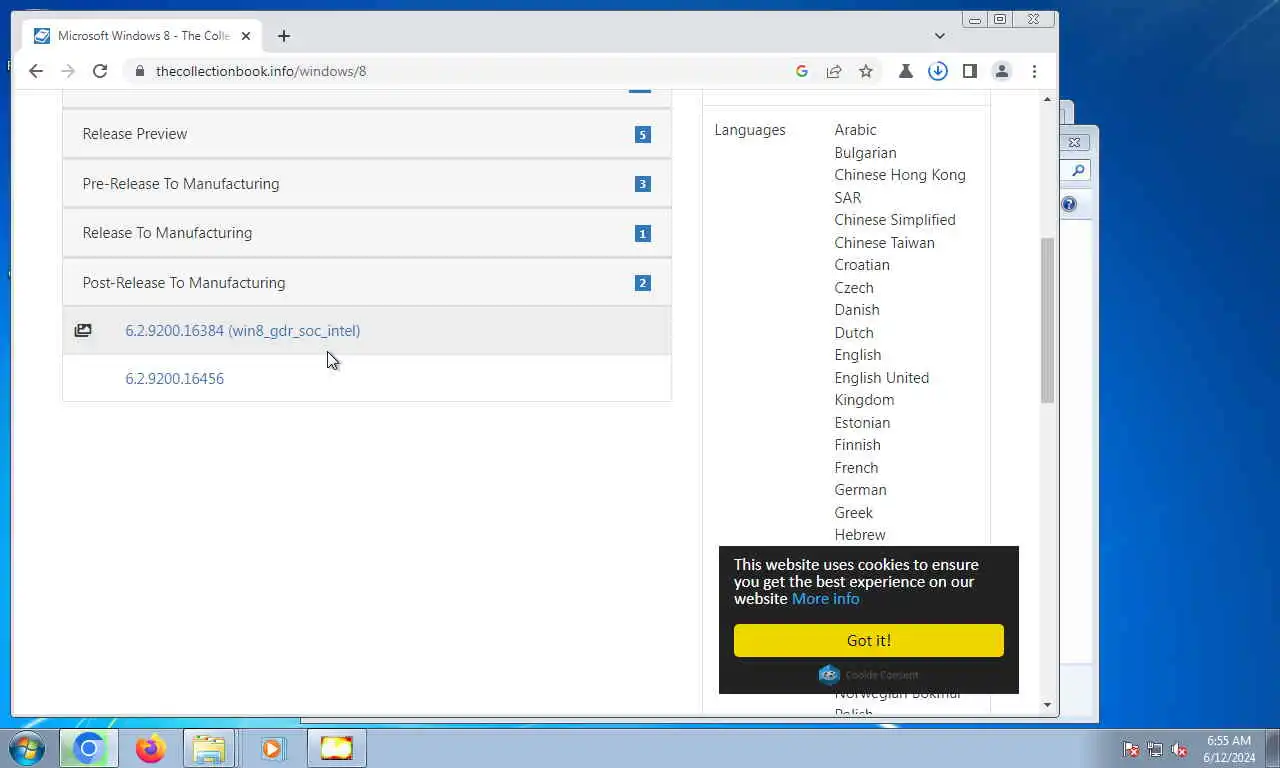Bookmark this page with the star icon
The height and width of the screenshot is (768, 1280).
(x=866, y=71)
